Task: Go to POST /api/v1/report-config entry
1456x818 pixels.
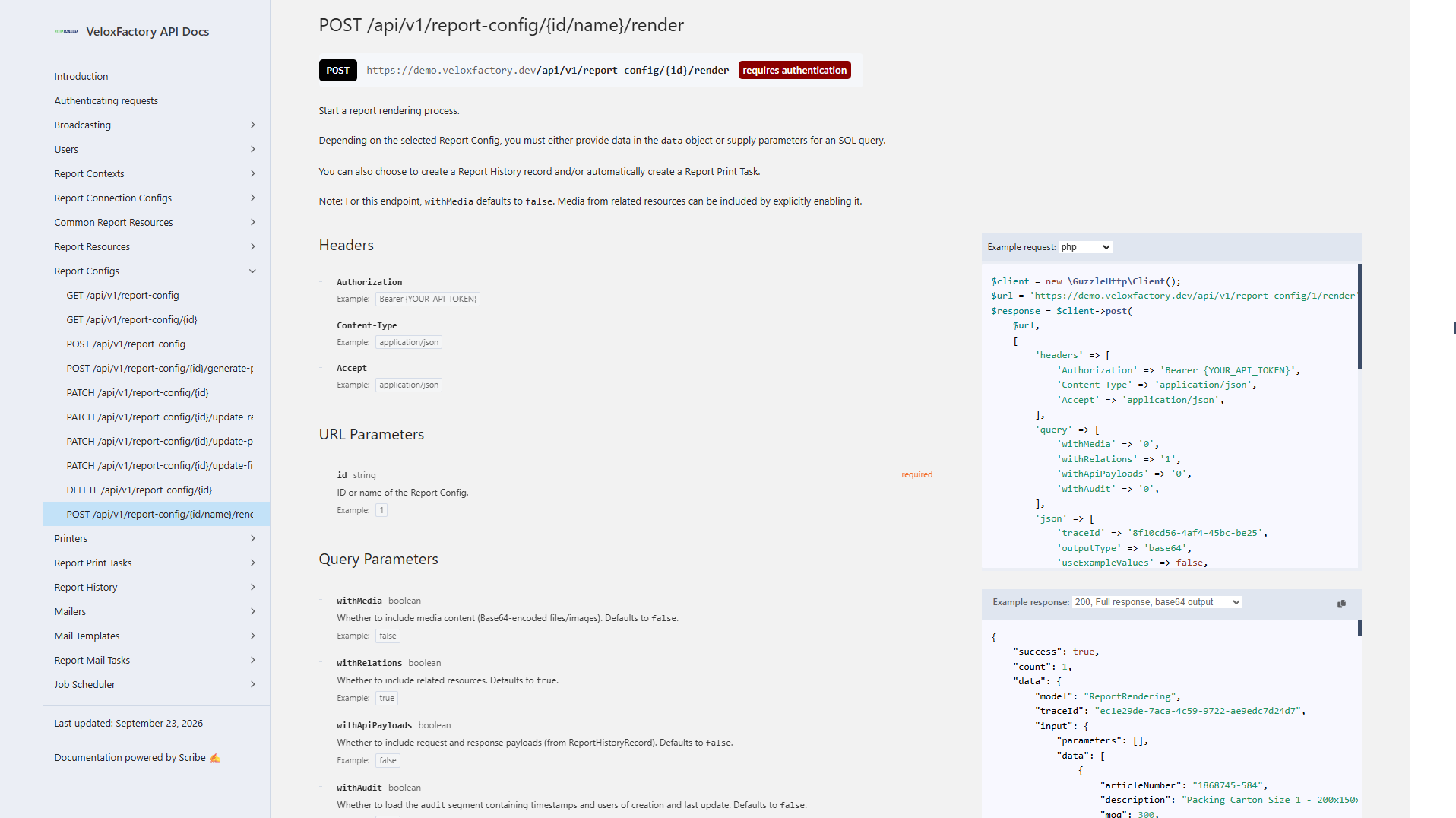Action: [x=125, y=344]
